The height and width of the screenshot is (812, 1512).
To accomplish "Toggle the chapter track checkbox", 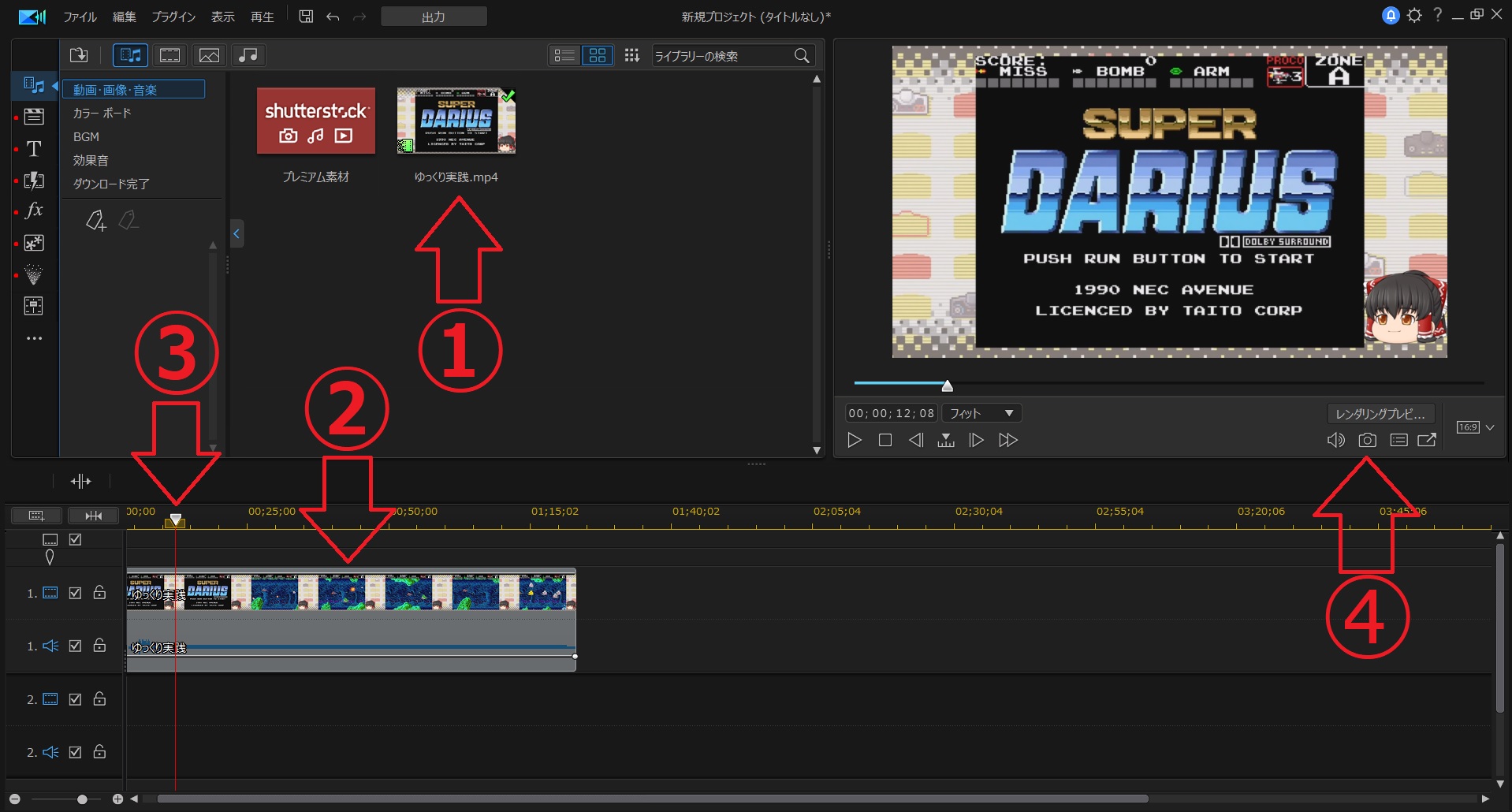I will [76, 540].
